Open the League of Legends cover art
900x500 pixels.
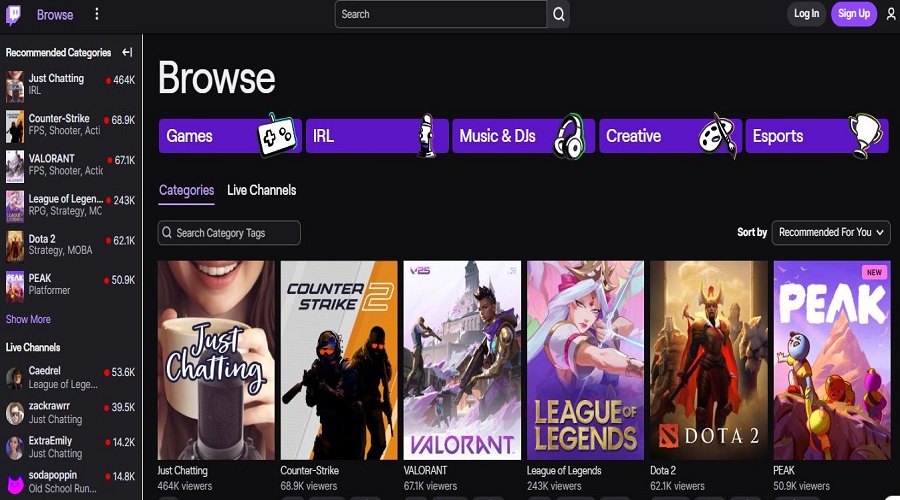coord(585,360)
